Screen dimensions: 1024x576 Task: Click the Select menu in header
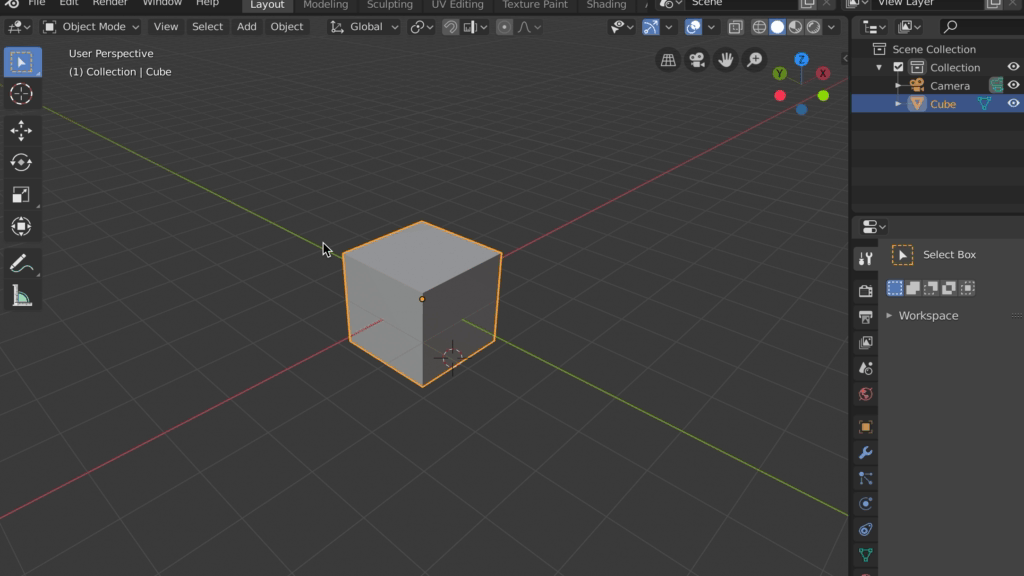pyautogui.click(x=207, y=27)
